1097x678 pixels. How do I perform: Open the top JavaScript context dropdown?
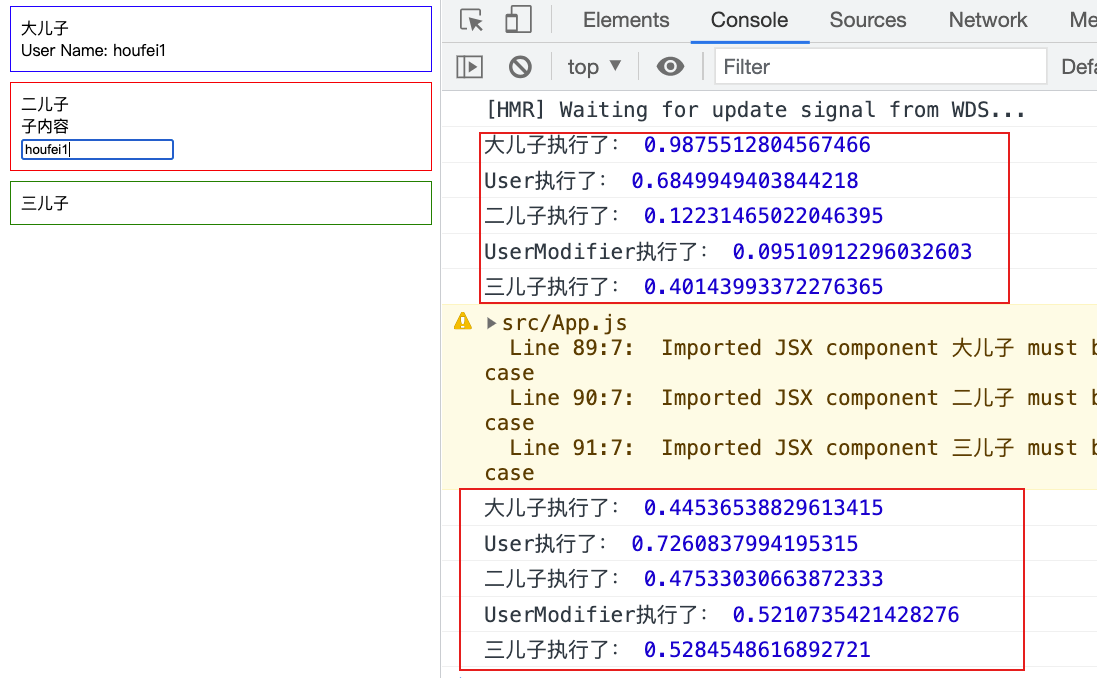coord(594,67)
